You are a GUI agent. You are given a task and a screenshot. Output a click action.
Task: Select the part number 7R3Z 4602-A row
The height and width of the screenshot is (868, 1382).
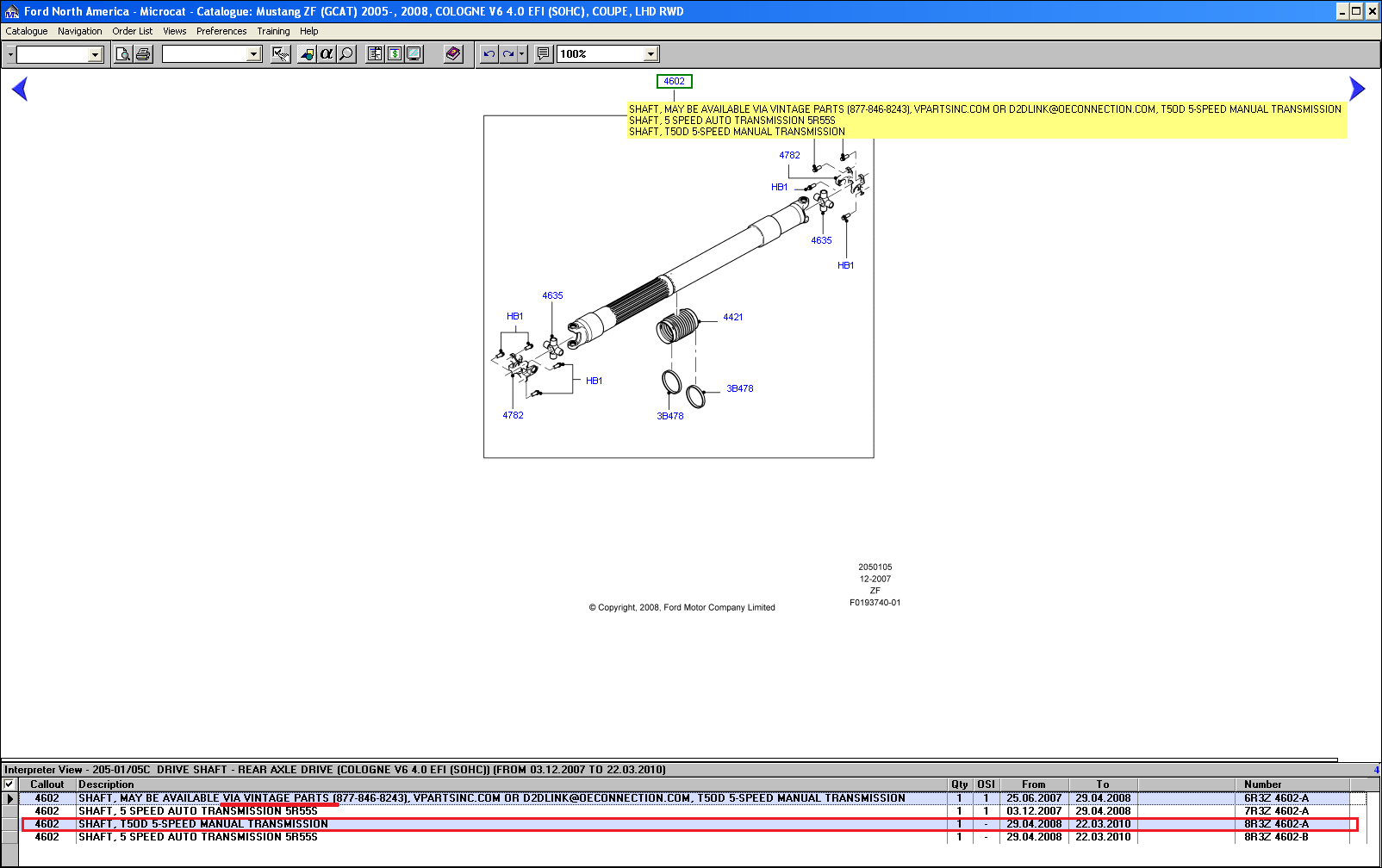(x=693, y=811)
